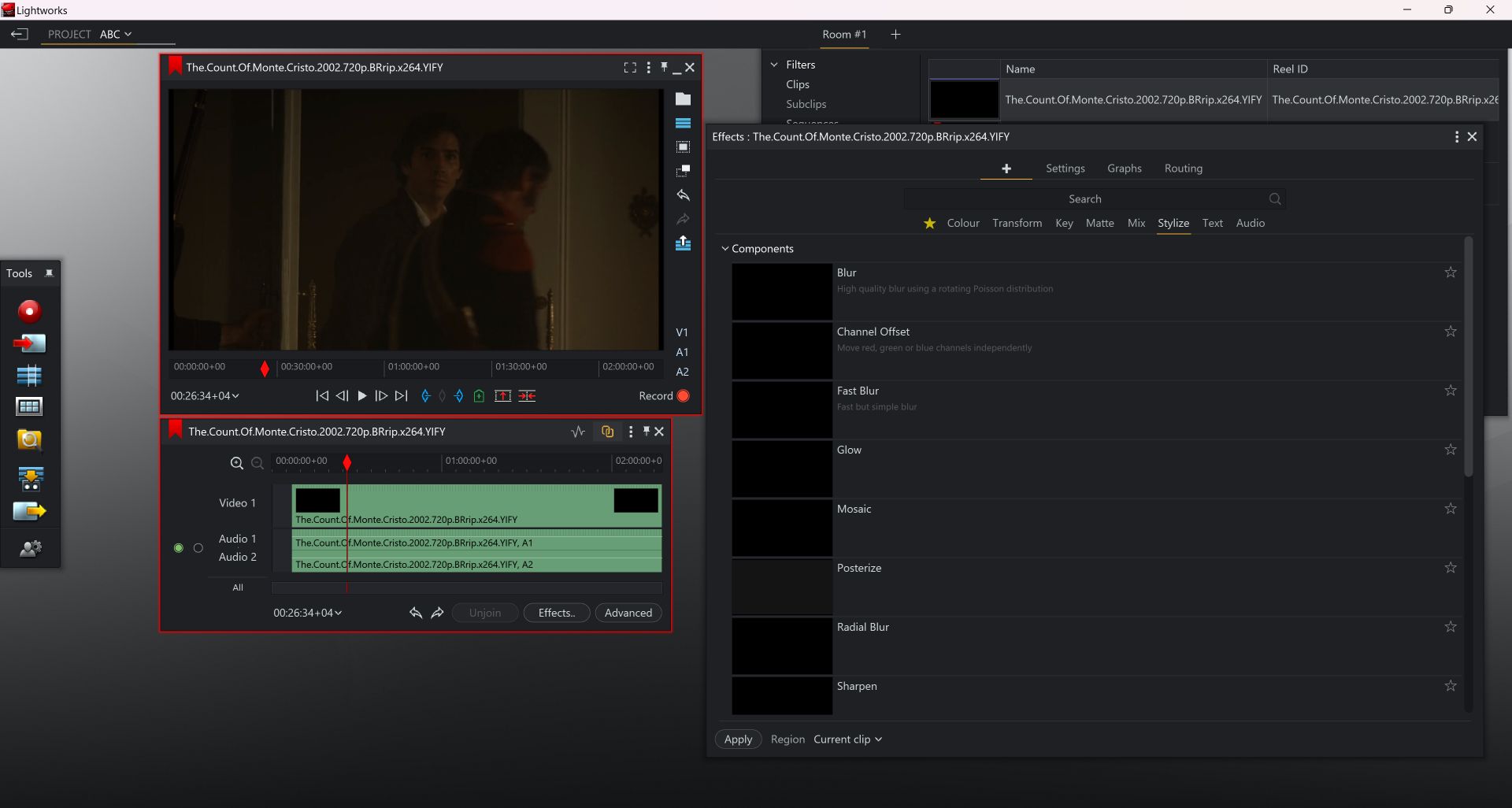Image resolution: width=1512 pixels, height=808 pixels.
Task: Open viewer options three-dot menu
Action: 649,68
